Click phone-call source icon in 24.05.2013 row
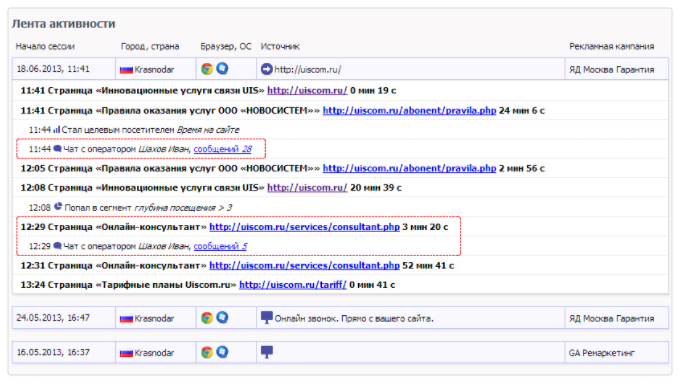Screen dimensions: 681x384 tap(267, 318)
